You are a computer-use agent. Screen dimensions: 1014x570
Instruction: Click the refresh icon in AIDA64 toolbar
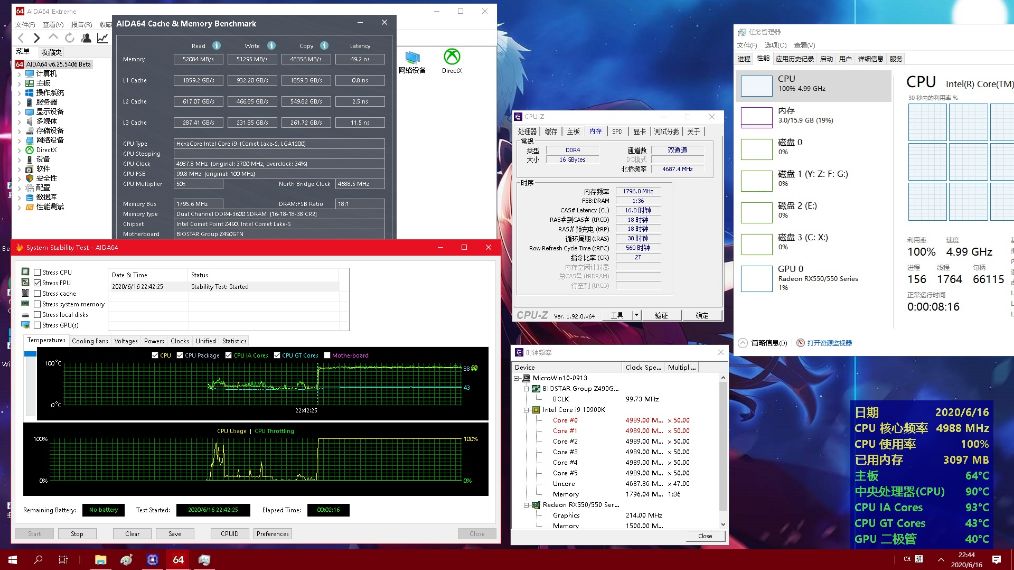click(69, 38)
